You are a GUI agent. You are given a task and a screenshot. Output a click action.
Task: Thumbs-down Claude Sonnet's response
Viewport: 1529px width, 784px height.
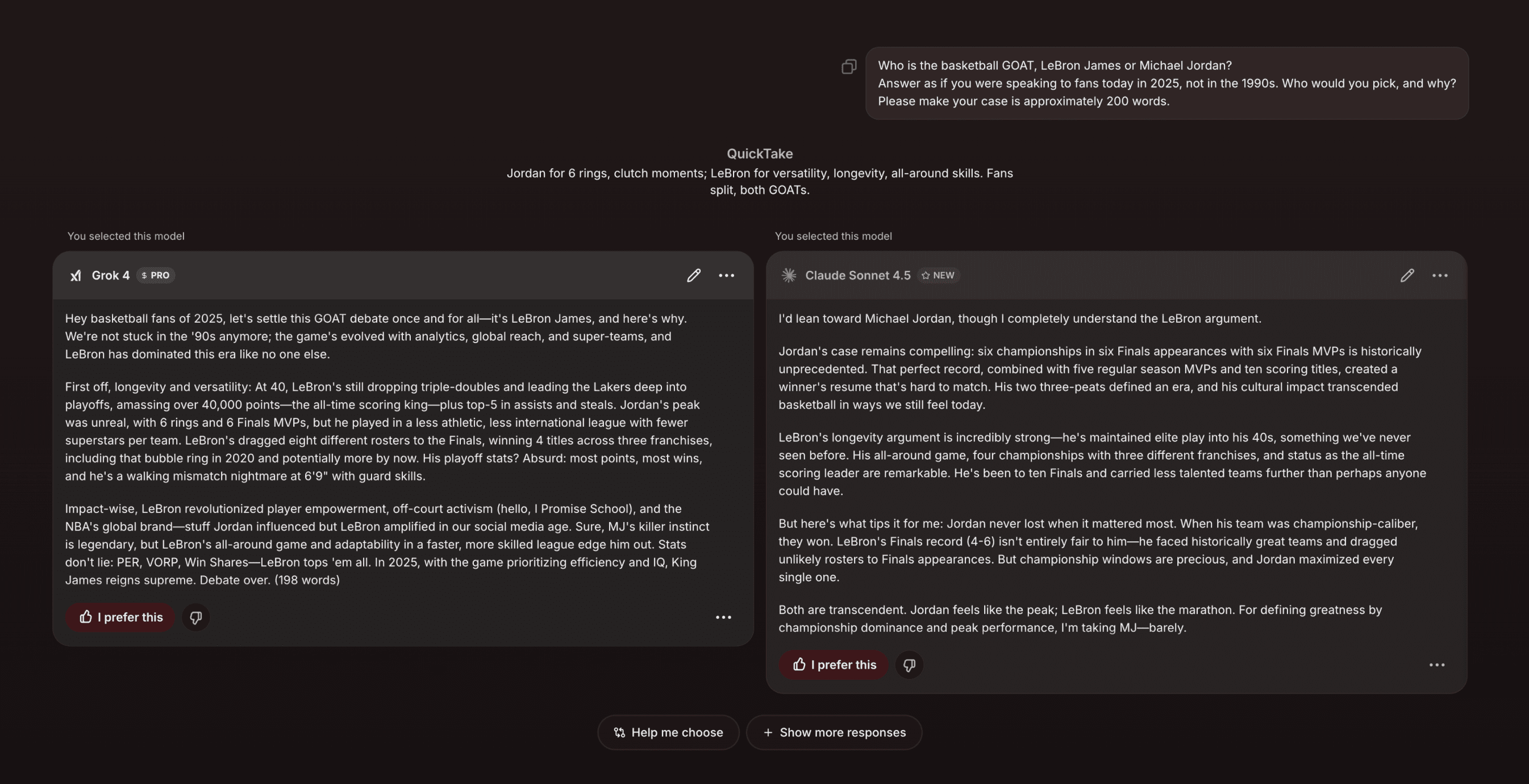coord(909,665)
